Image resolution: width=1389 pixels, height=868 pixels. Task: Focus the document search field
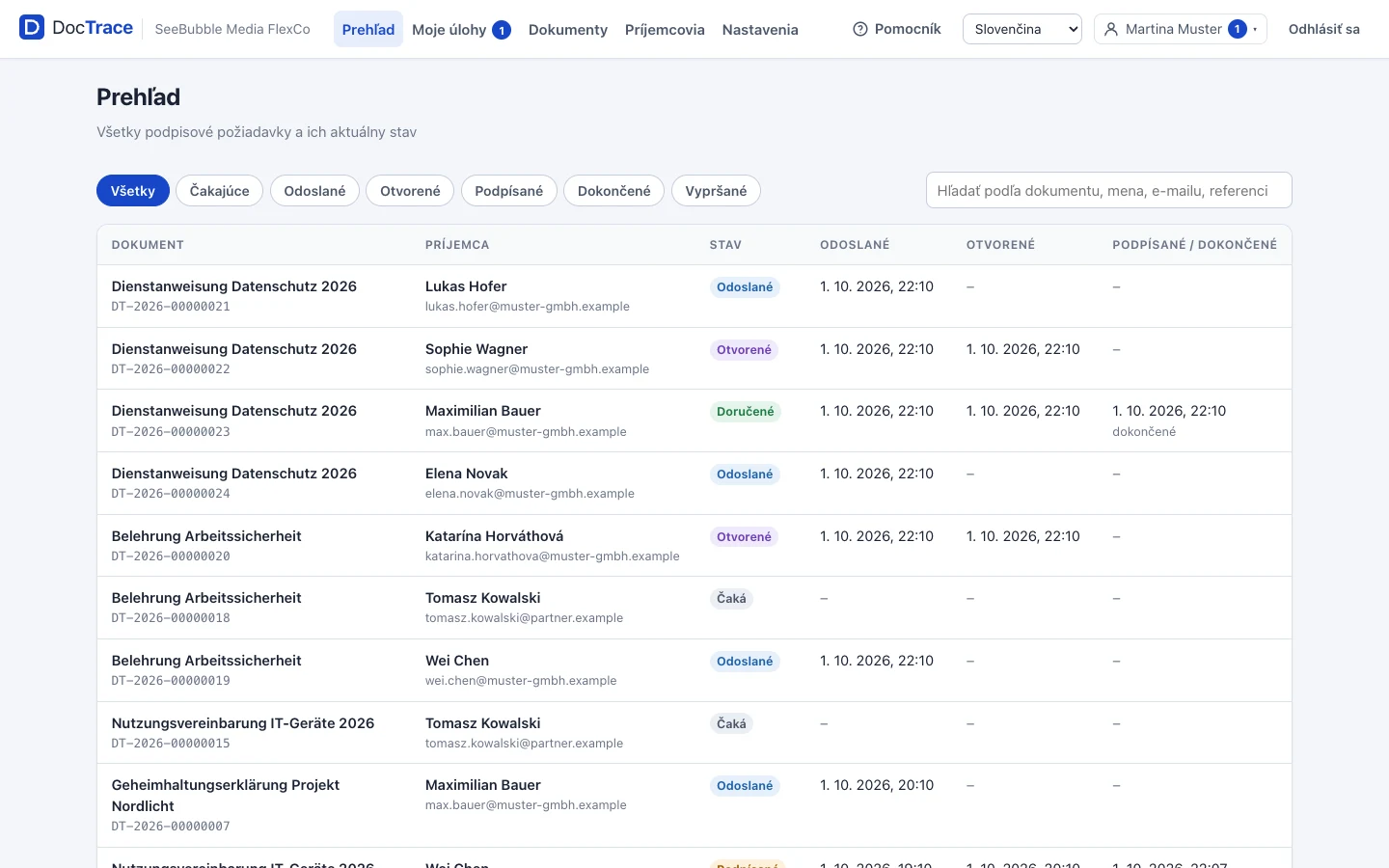click(x=1109, y=190)
